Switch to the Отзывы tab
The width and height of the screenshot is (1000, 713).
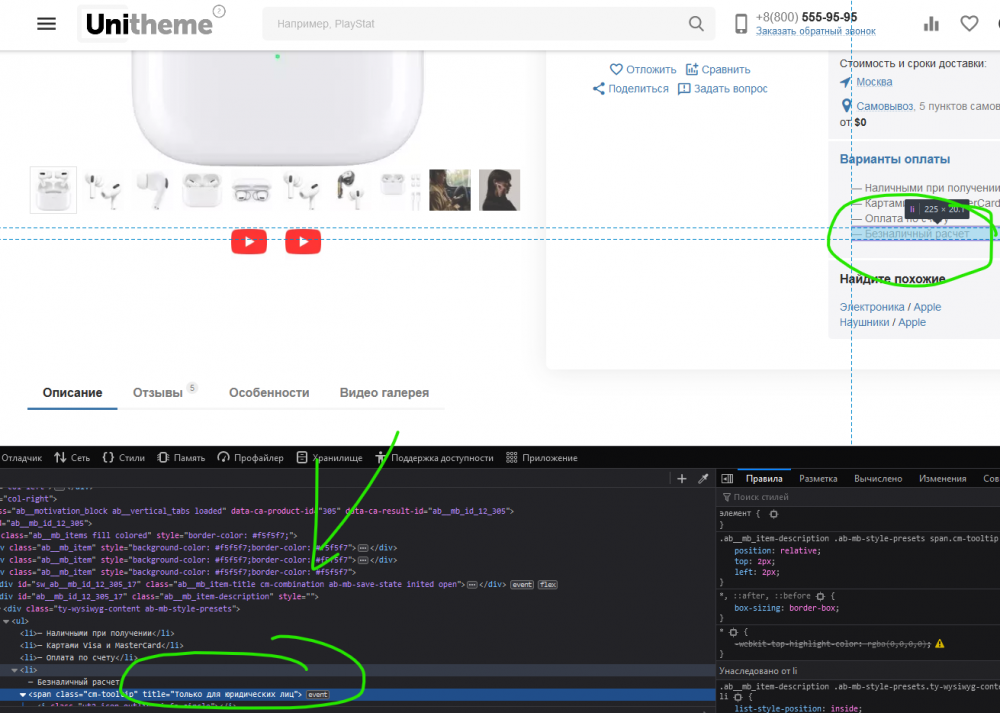pos(158,393)
